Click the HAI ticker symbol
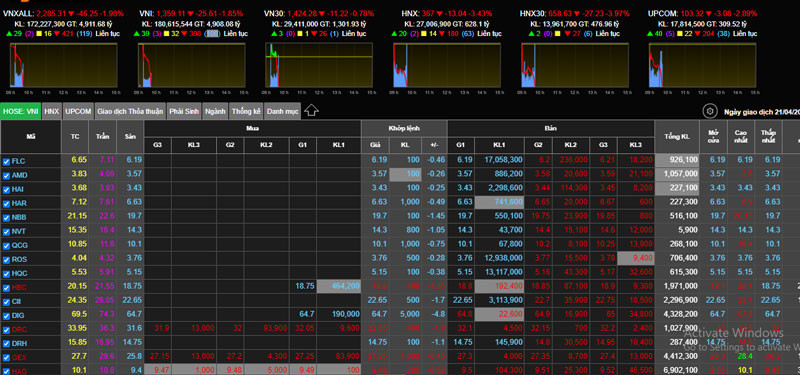Image resolution: width=800 pixels, height=375 pixels. click(18, 189)
